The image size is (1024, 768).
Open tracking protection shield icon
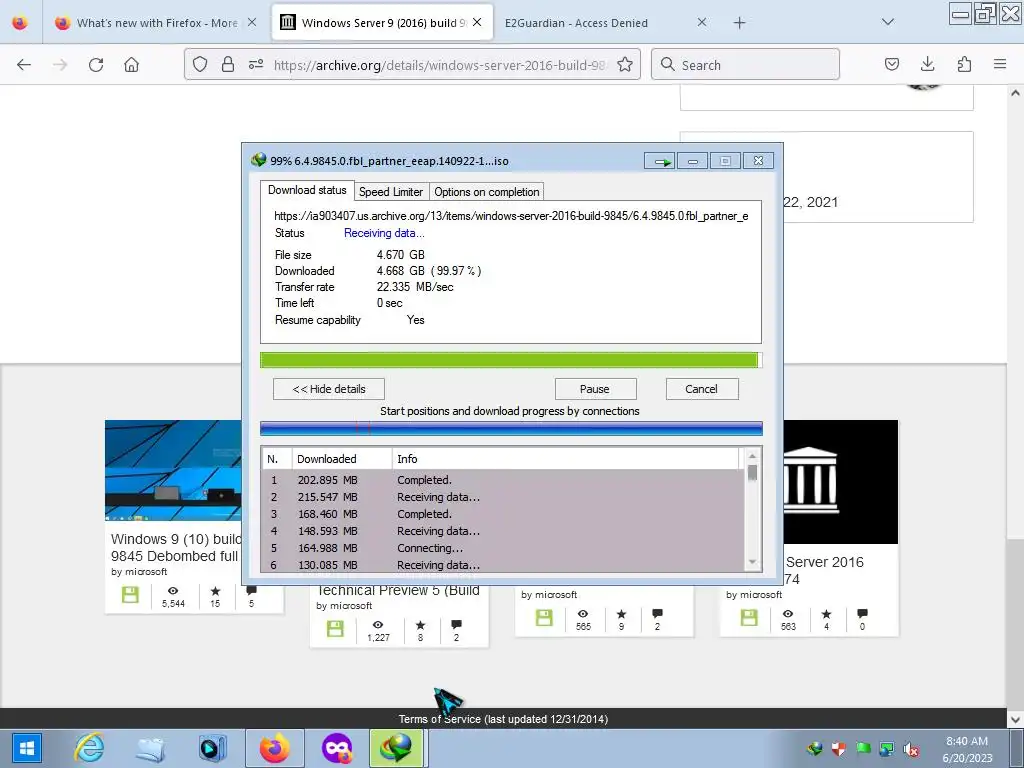point(200,65)
